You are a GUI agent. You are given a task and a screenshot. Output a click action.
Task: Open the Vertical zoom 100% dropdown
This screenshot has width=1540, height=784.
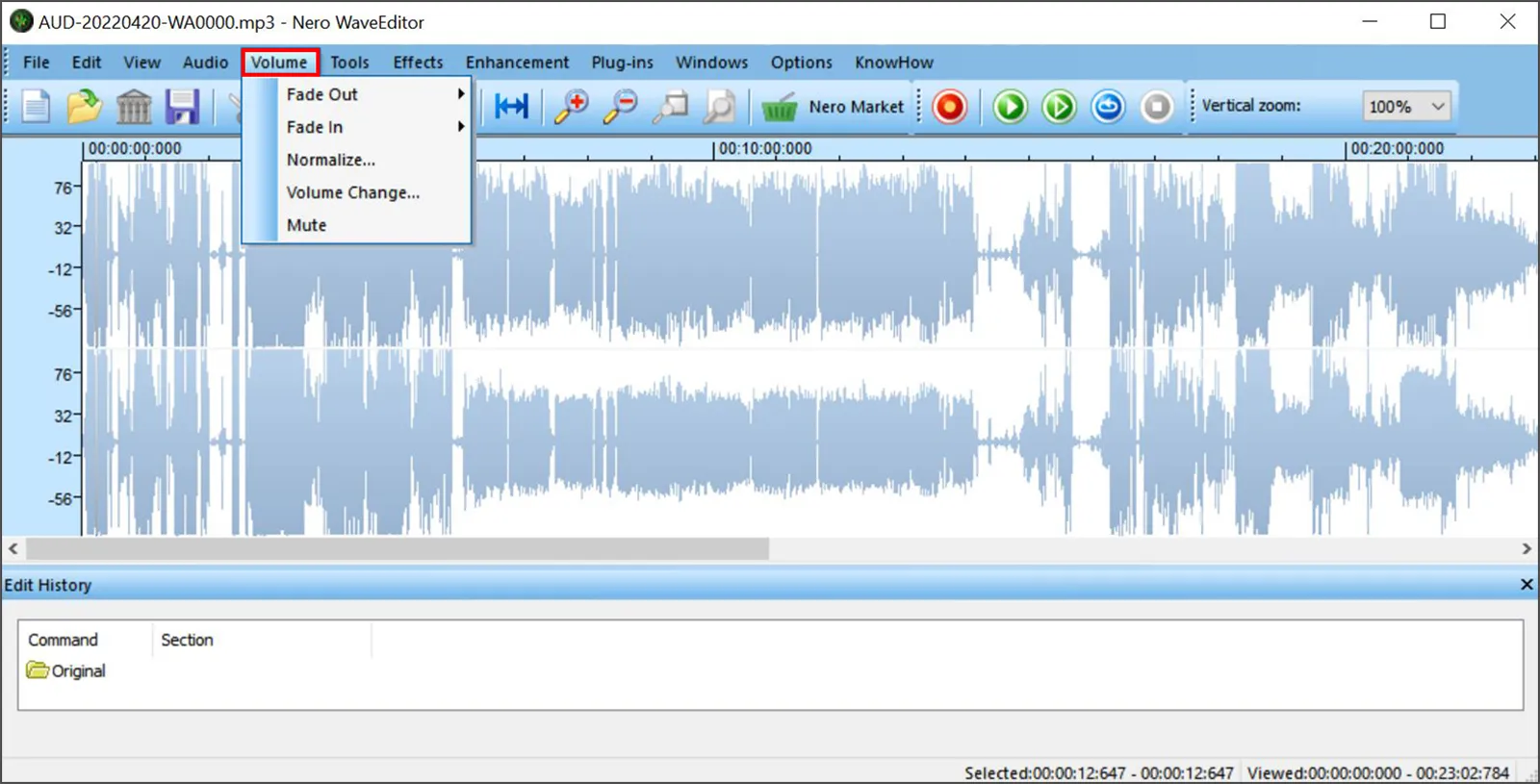tap(1406, 107)
